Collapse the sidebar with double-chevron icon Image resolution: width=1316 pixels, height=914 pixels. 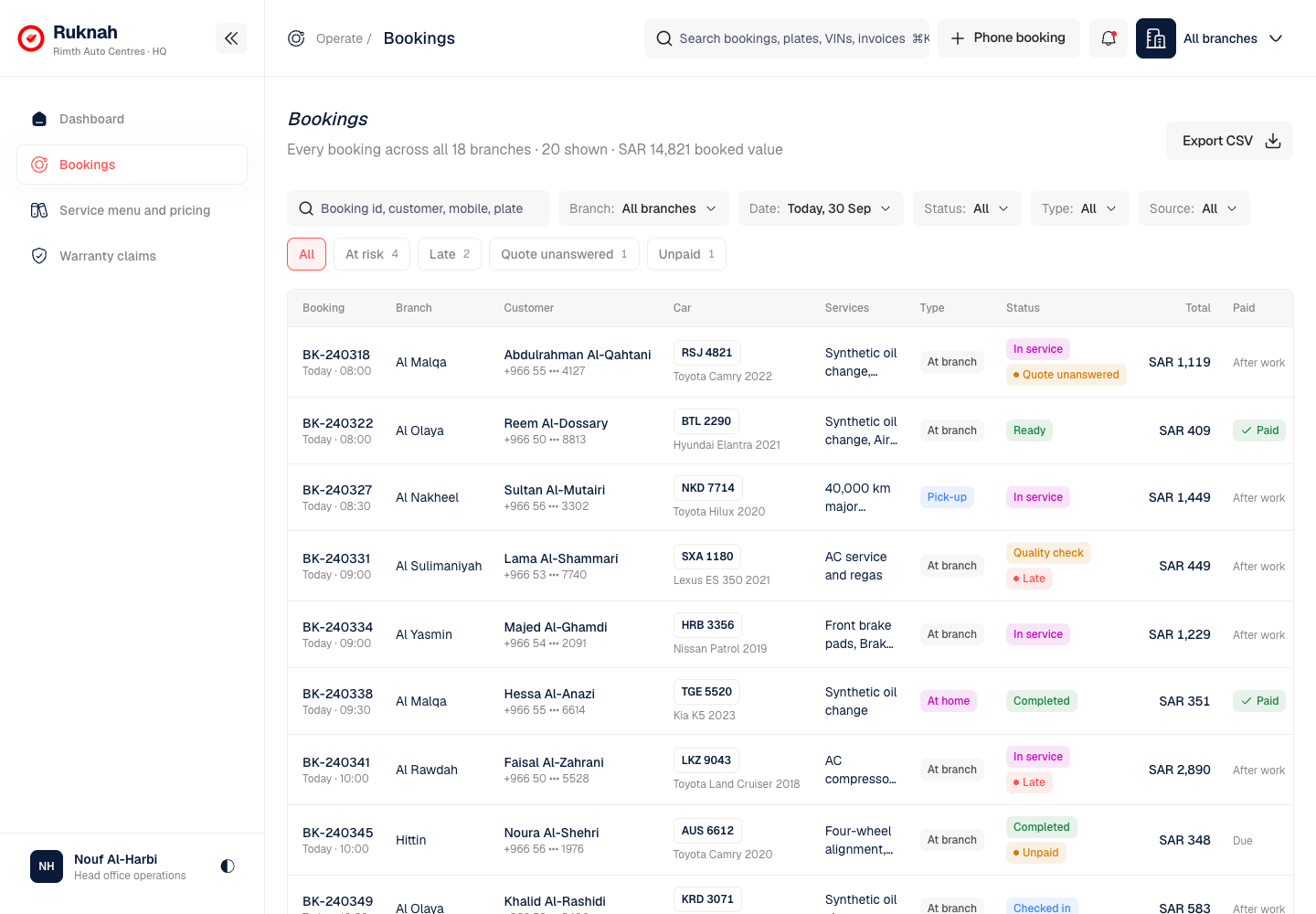coord(231,38)
